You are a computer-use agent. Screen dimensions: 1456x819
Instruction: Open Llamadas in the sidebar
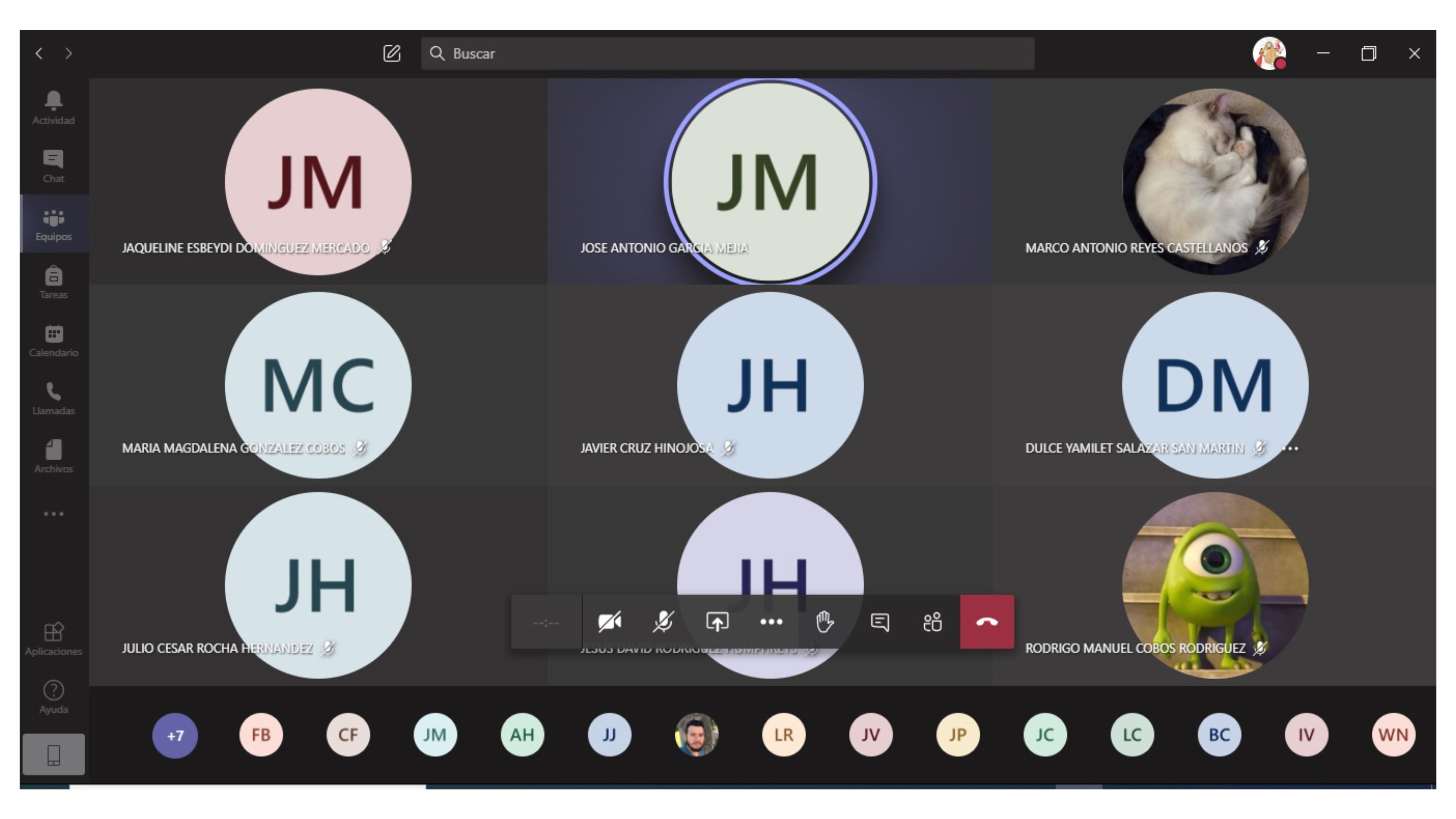pyautogui.click(x=54, y=399)
